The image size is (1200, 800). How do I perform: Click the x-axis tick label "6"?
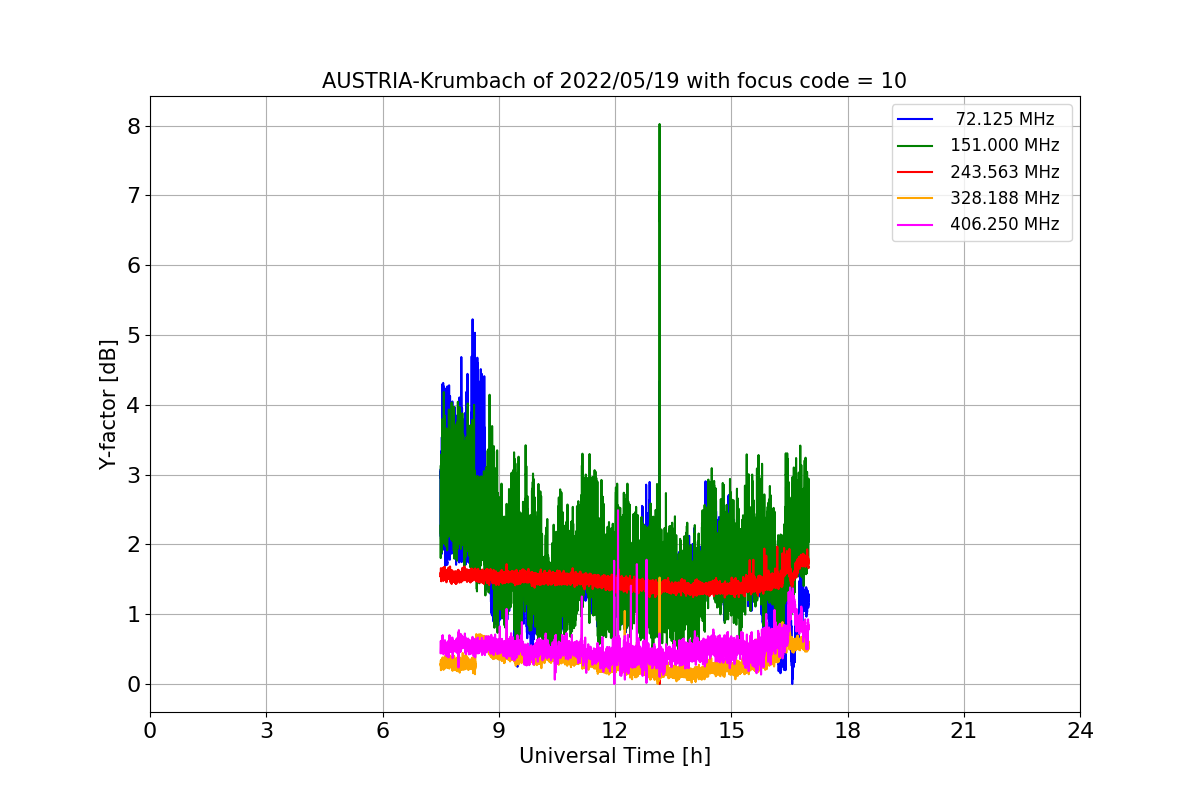pyautogui.click(x=383, y=731)
